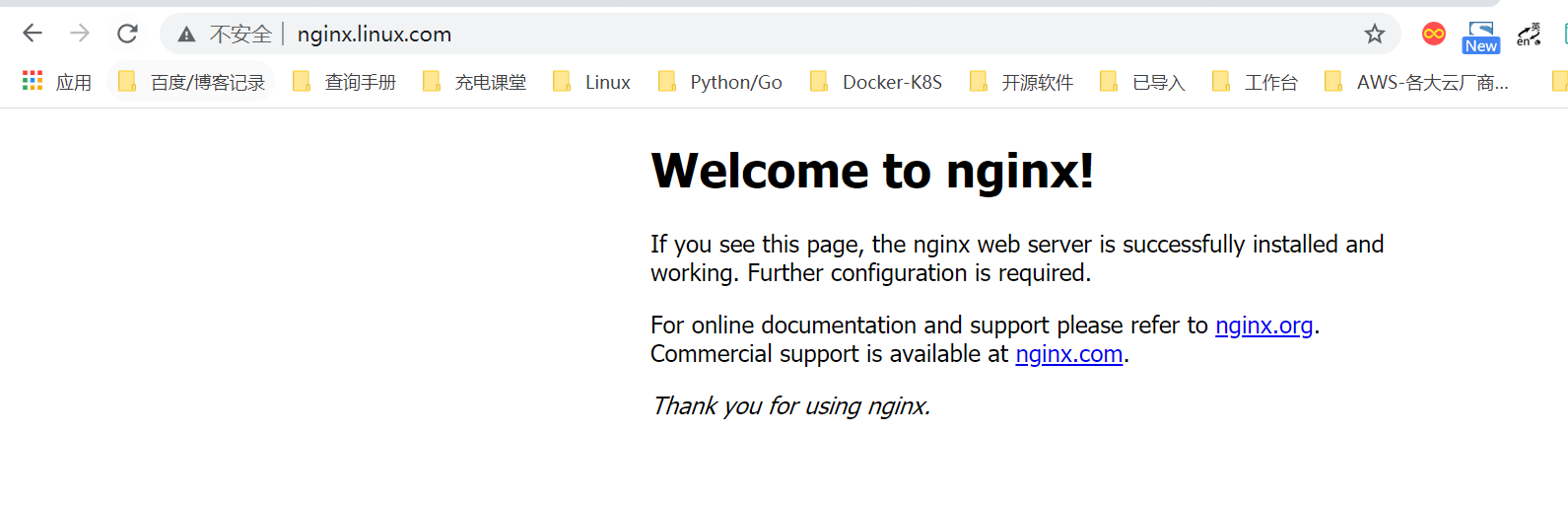Open the 已导入 bookmark folder

tap(1143, 82)
